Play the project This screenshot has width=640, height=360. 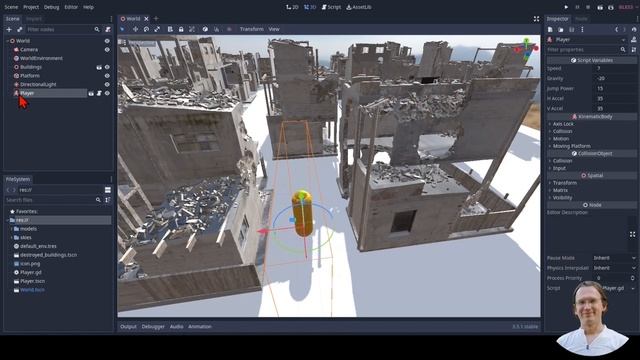(x=566, y=7)
